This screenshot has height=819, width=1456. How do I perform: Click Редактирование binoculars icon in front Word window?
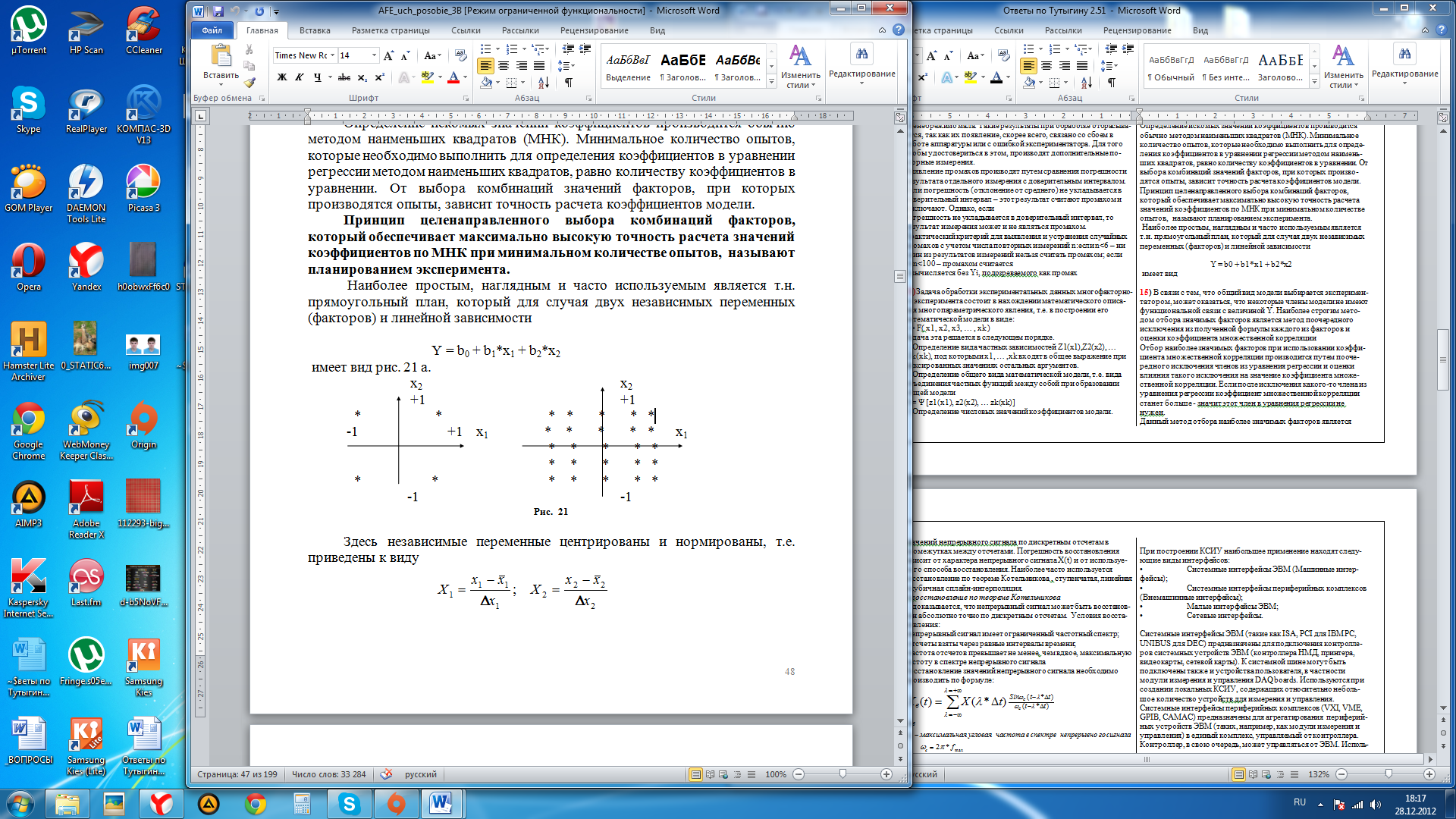pos(861,54)
